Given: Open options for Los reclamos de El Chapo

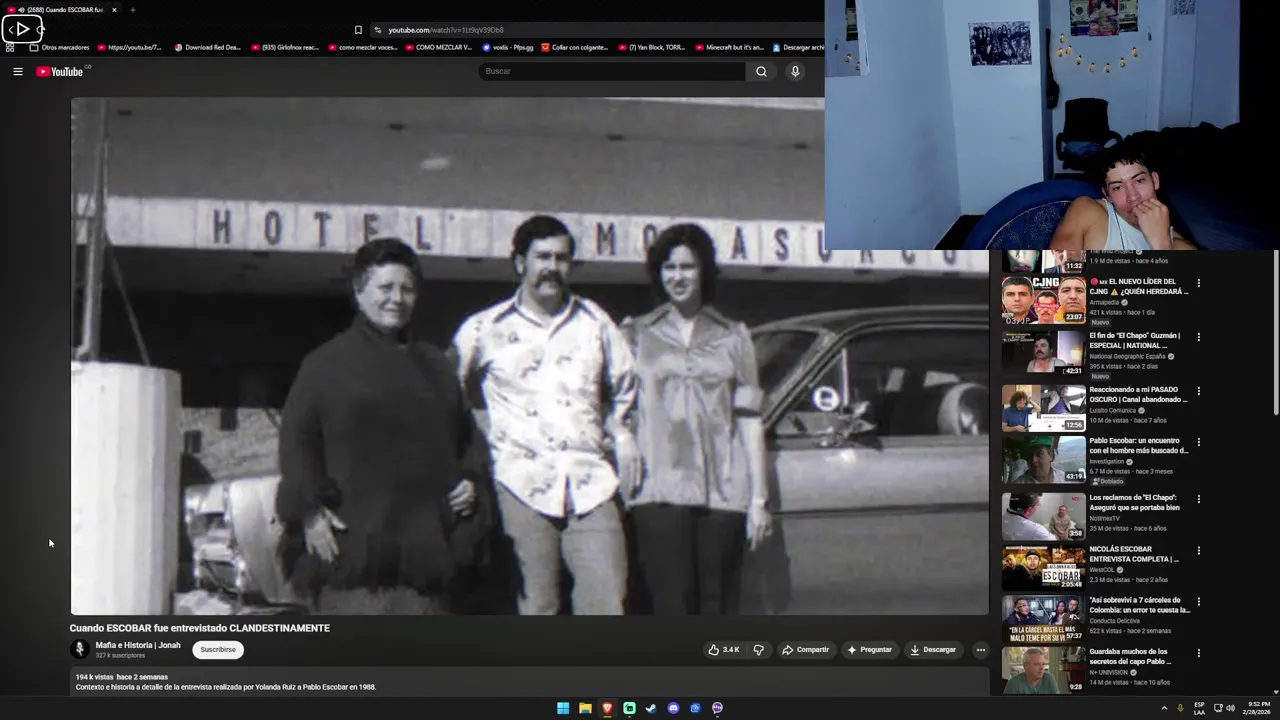Looking at the screenshot, I should pyautogui.click(x=1198, y=499).
